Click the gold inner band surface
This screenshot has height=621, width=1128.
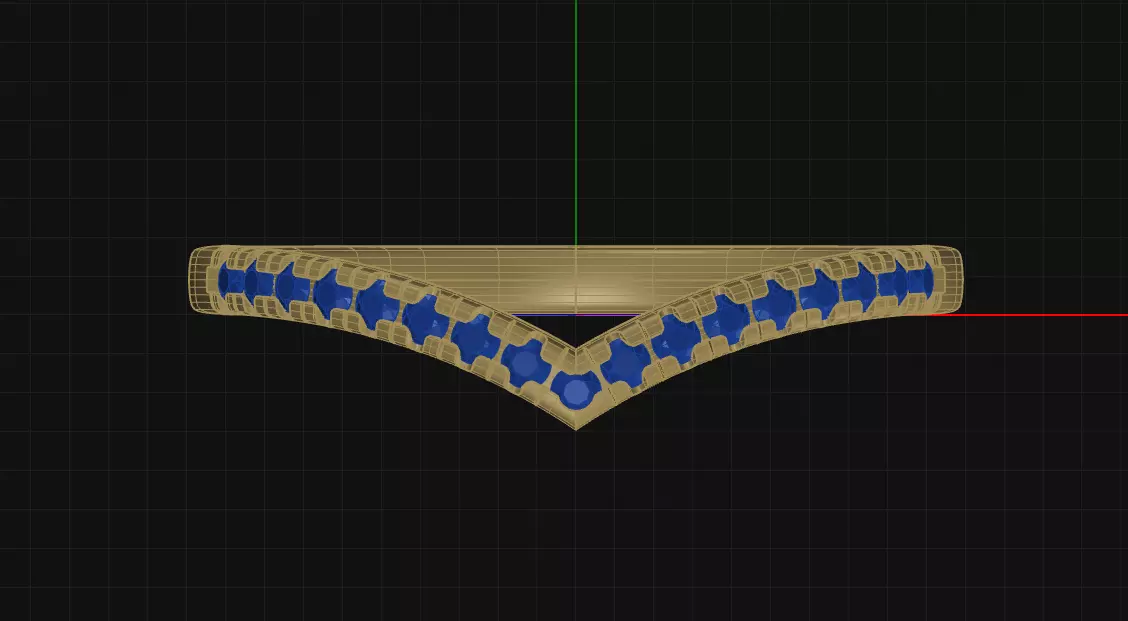[x=576, y=281]
